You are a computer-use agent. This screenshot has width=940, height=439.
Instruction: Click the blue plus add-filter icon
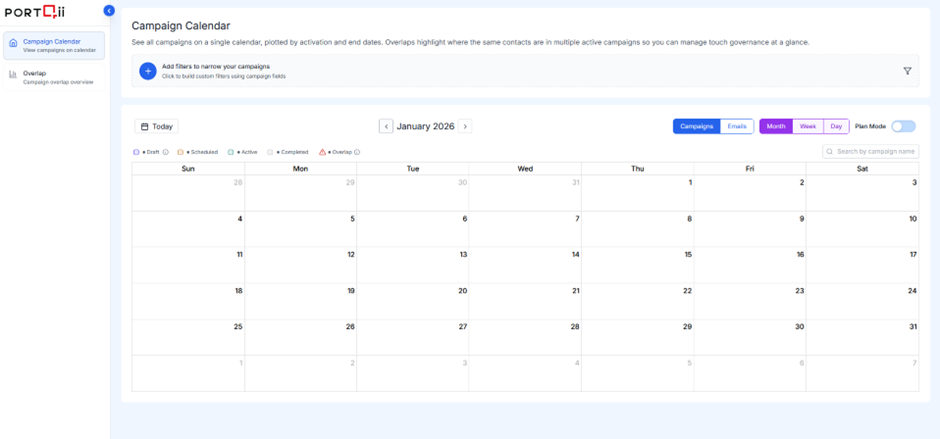[x=147, y=71]
